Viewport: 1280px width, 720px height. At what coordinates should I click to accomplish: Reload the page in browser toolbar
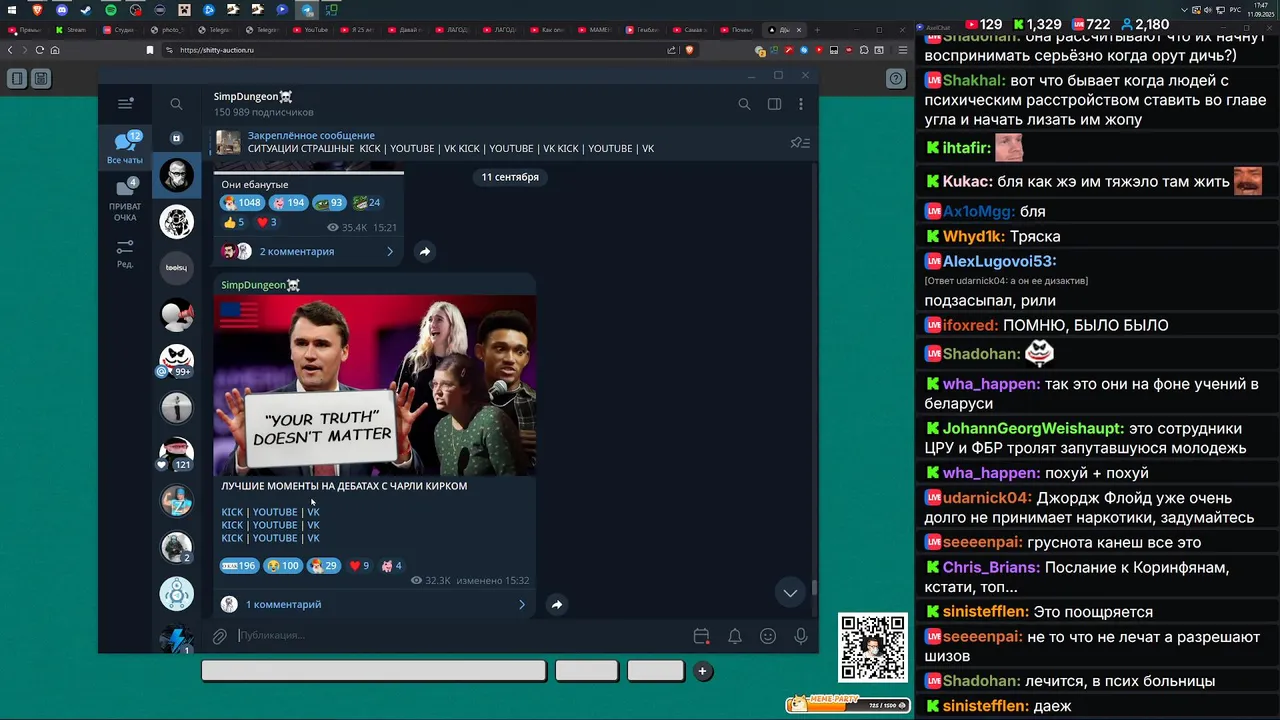click(40, 50)
